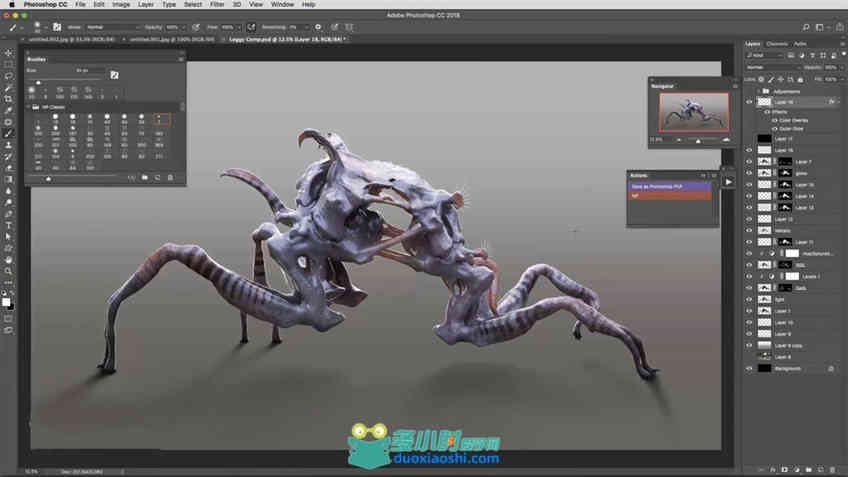Add layer mask from Layers panel bottom

tap(785, 470)
